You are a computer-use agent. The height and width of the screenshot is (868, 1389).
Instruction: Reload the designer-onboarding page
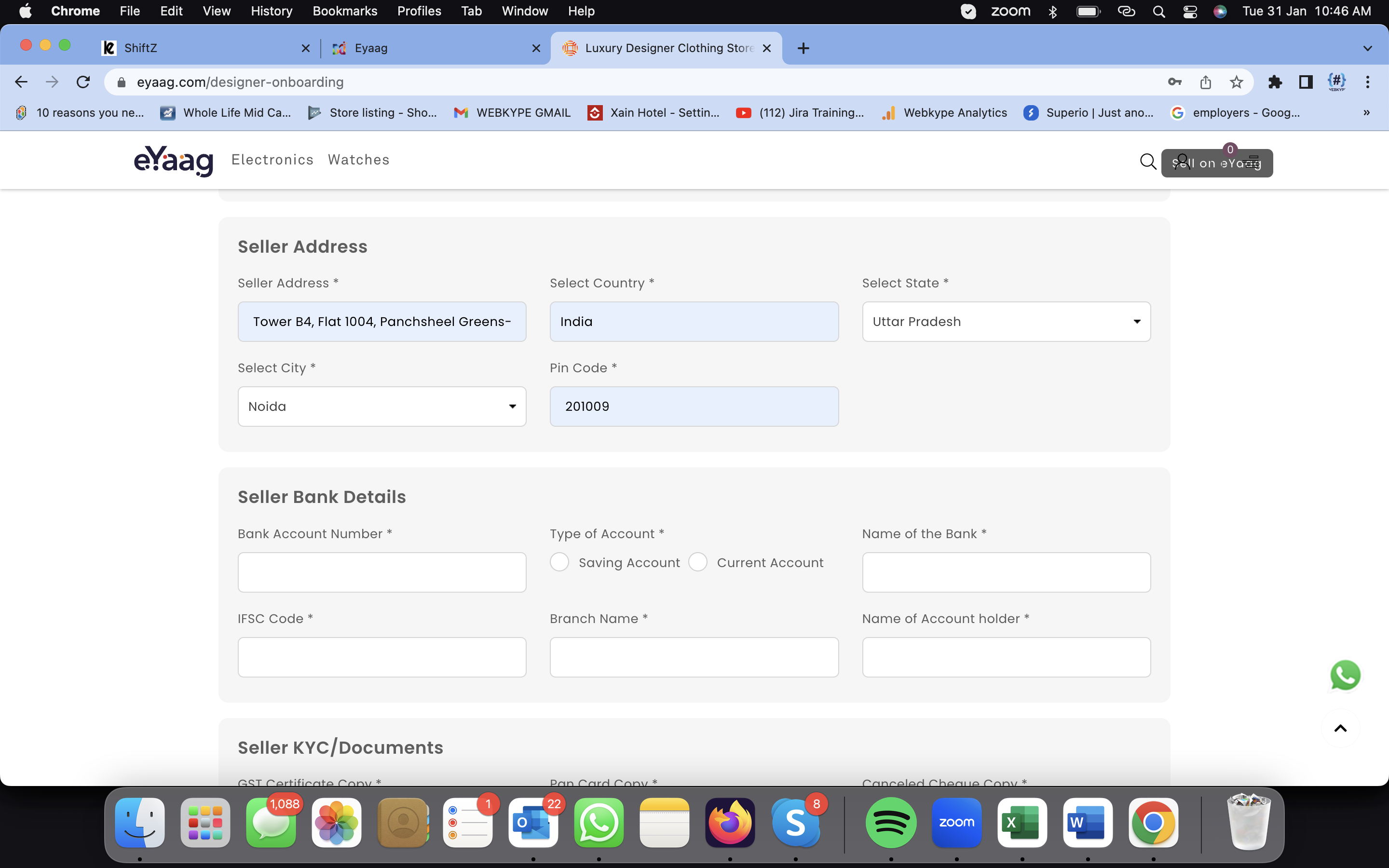point(83,82)
